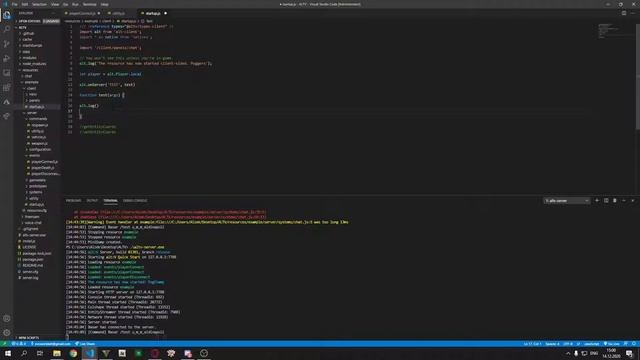
Task: Click the Windows Start button
Action: (x=8, y=353)
